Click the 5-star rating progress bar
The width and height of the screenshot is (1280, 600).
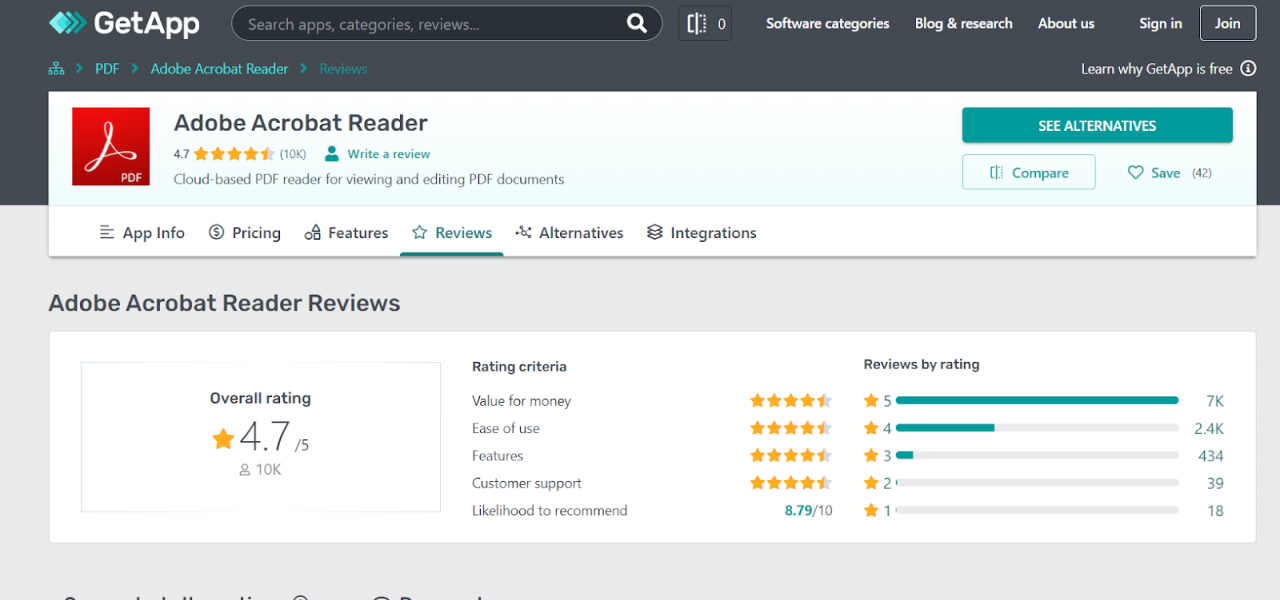(x=1037, y=399)
